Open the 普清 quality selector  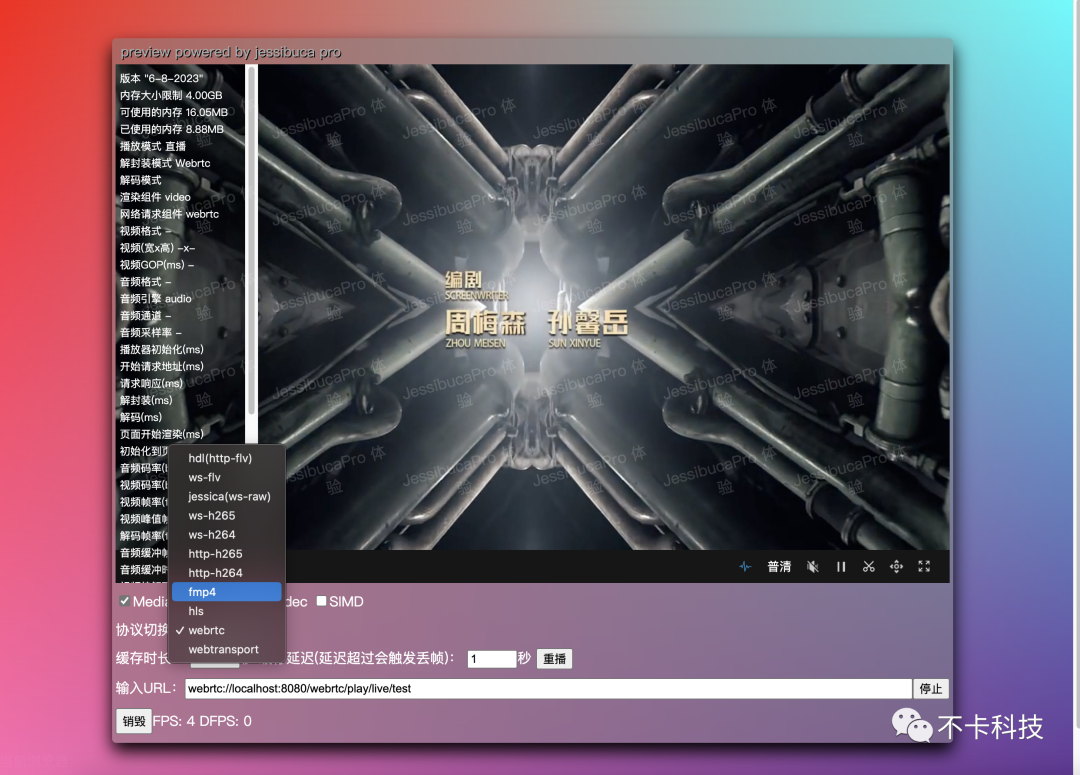click(x=779, y=567)
